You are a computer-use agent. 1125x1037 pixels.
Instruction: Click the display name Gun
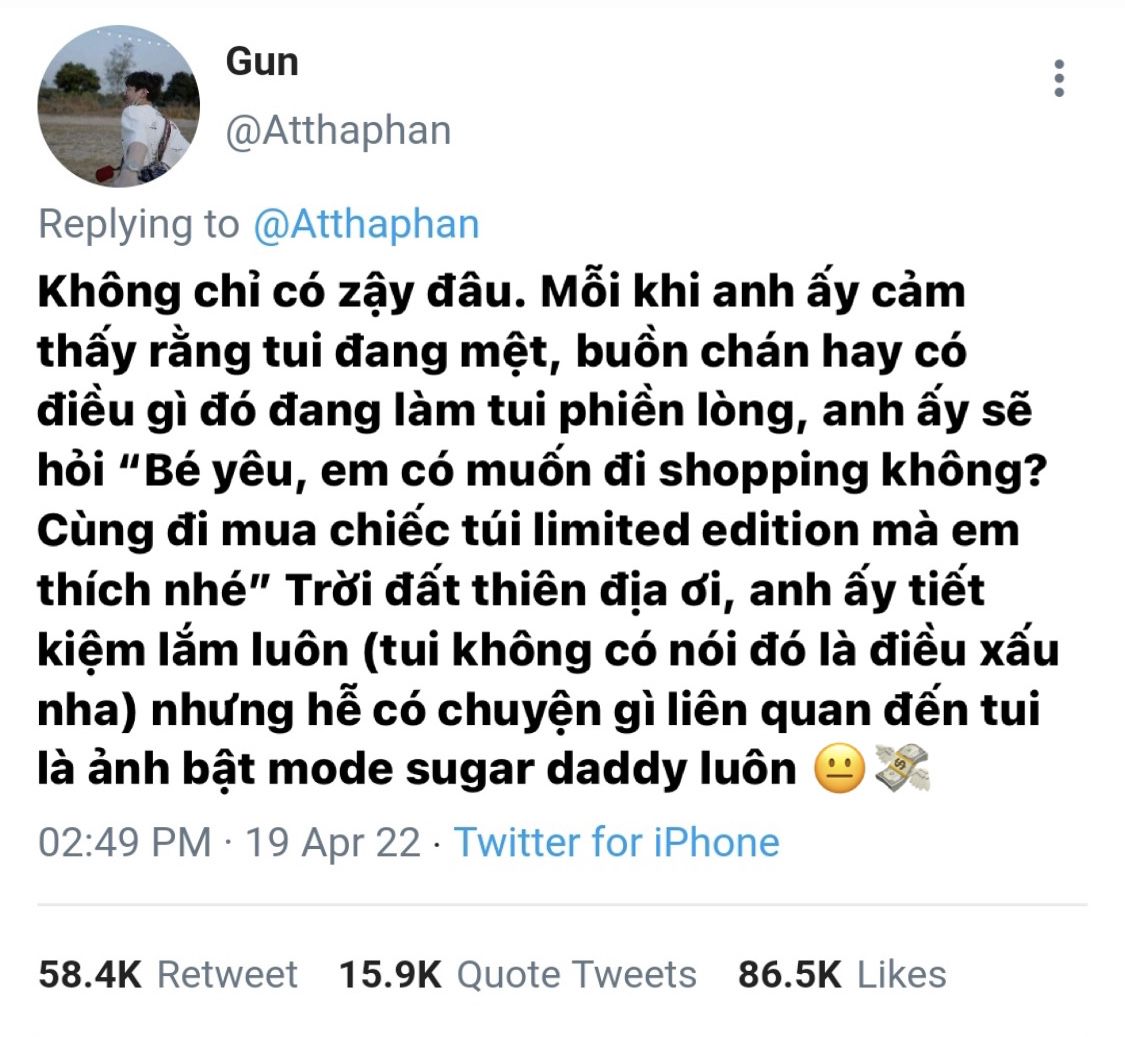pyautogui.click(x=262, y=62)
